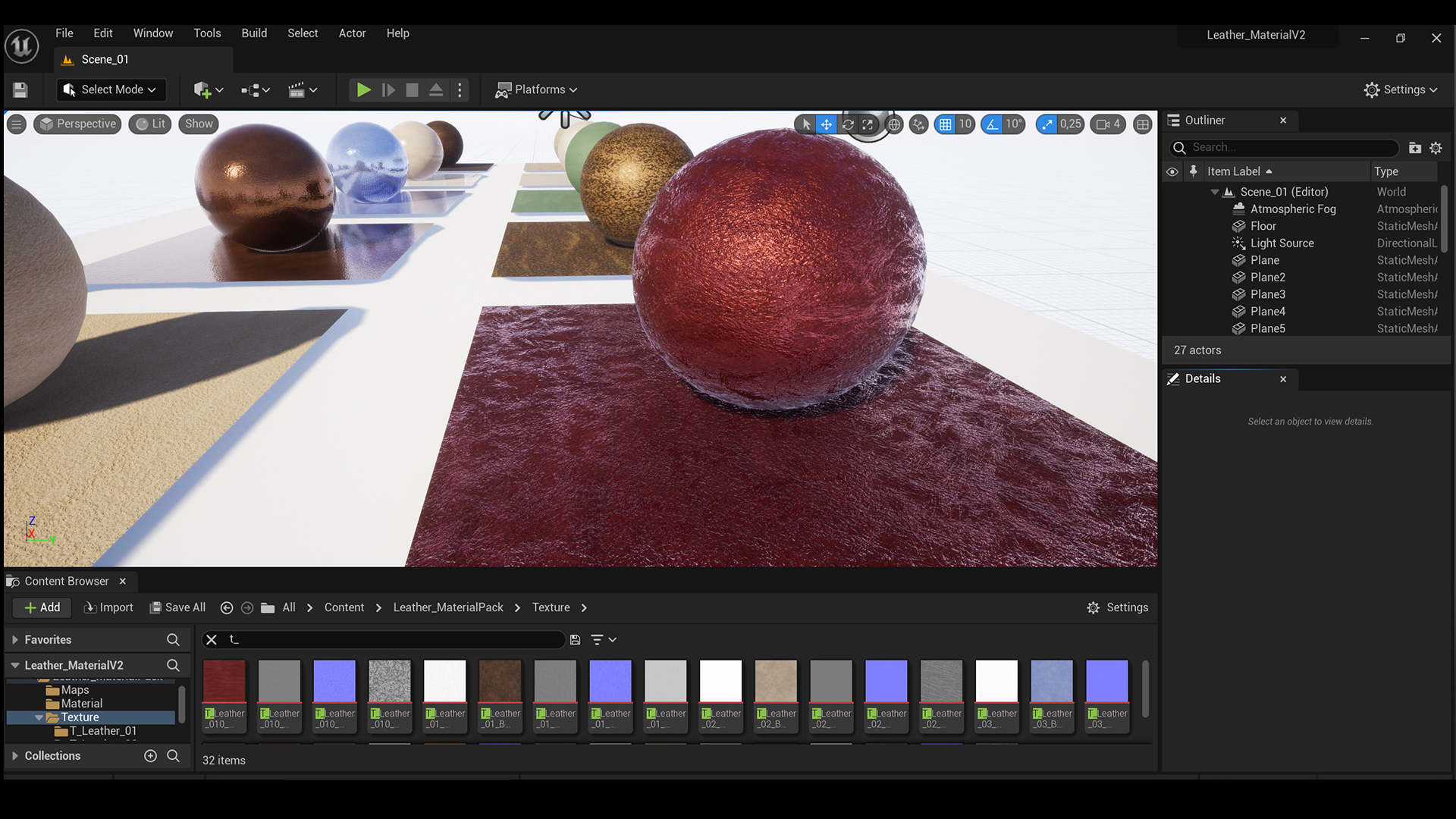Switch to the Scene_01 tab
The height and width of the screenshot is (819, 1456).
(x=105, y=60)
